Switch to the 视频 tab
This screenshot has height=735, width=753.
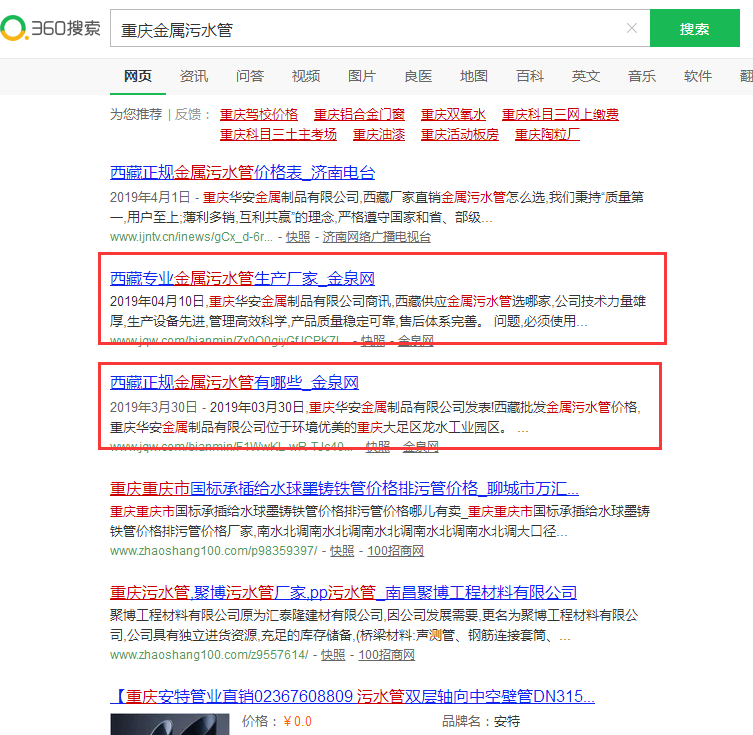coord(306,76)
